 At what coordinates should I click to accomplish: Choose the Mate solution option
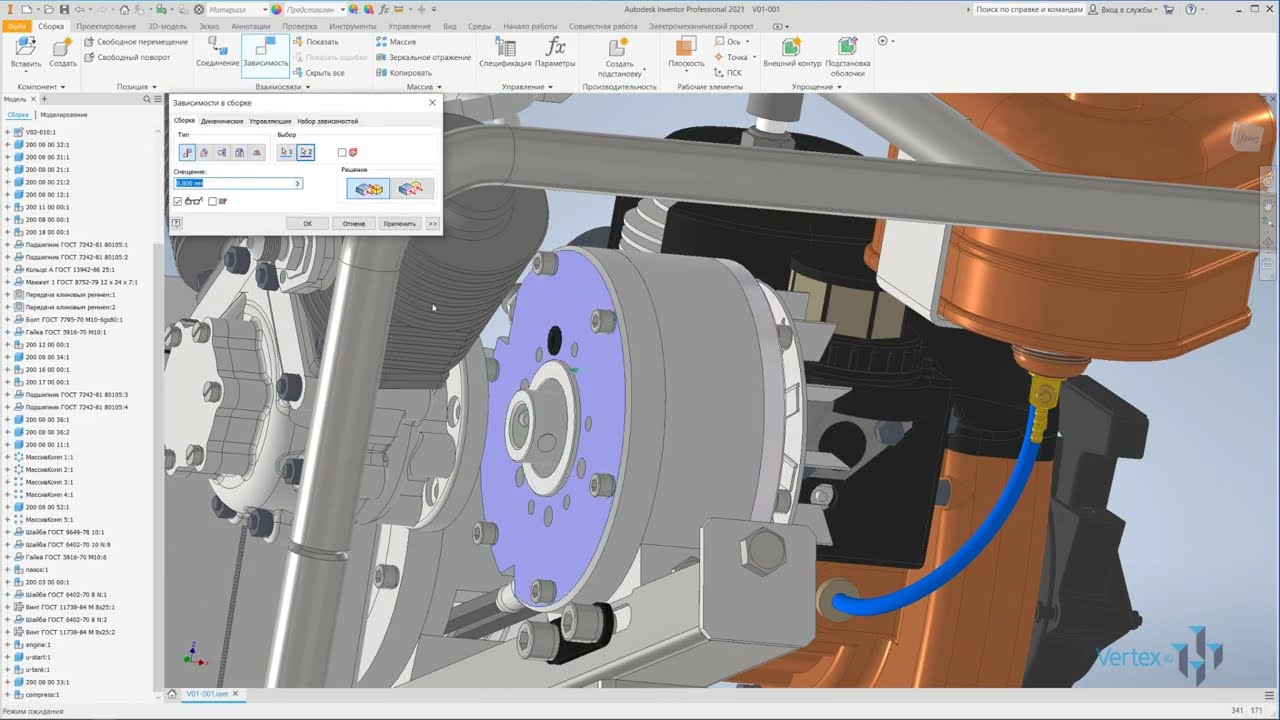[x=368, y=188]
